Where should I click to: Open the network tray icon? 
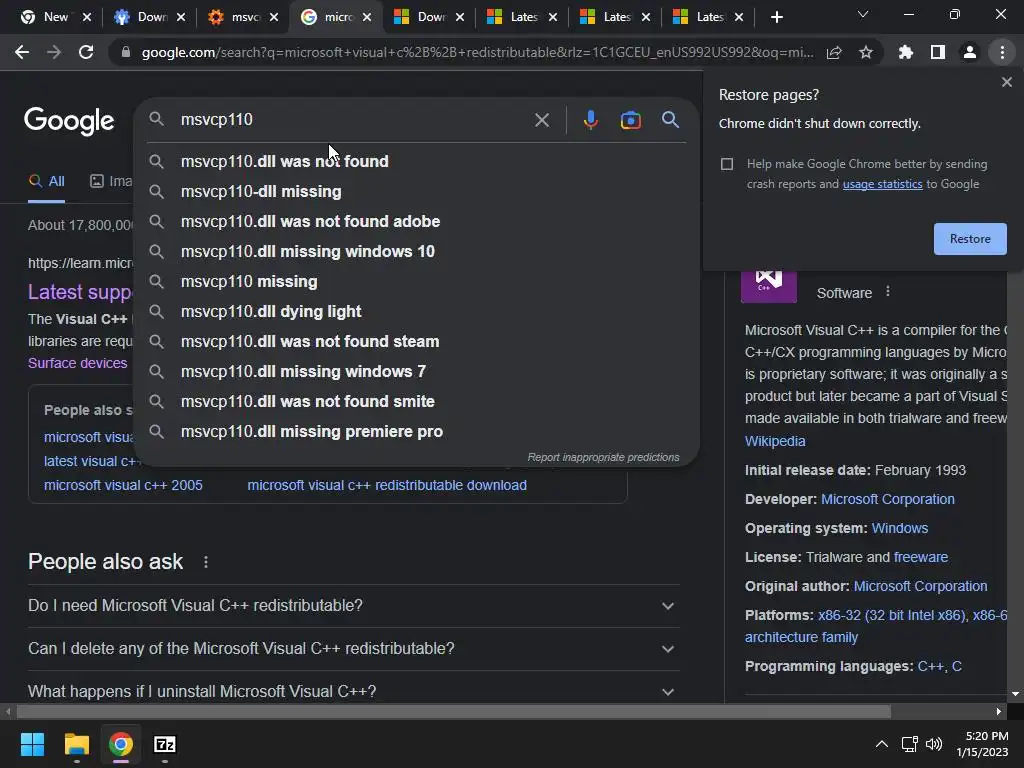click(909, 743)
